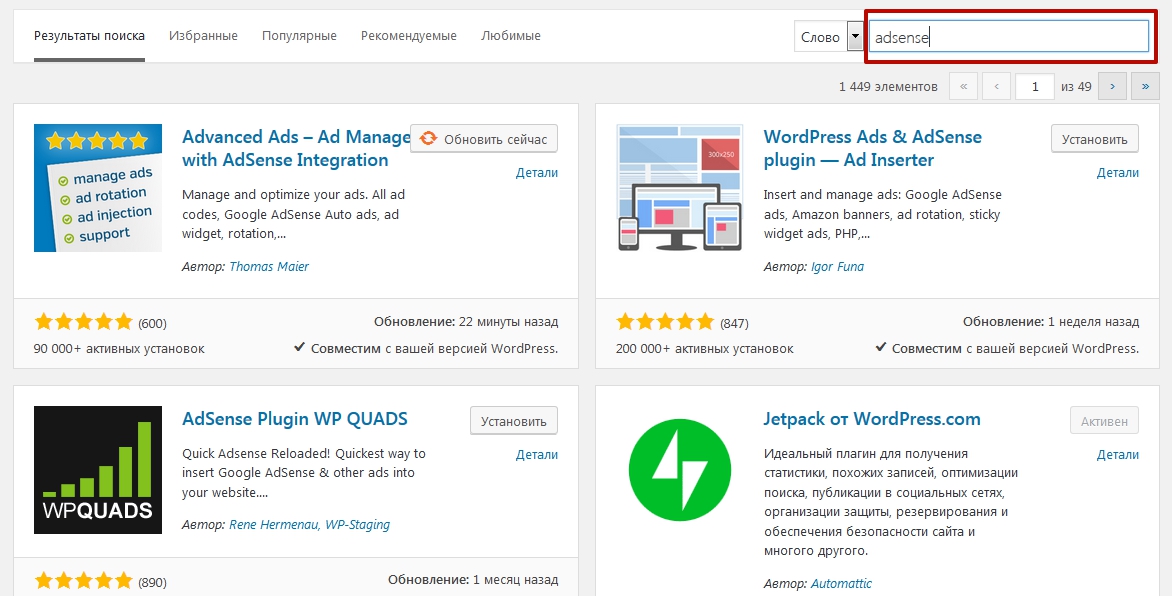Click Обновление: 1 месяц назад text
The height and width of the screenshot is (596, 1172).
tap(472, 580)
